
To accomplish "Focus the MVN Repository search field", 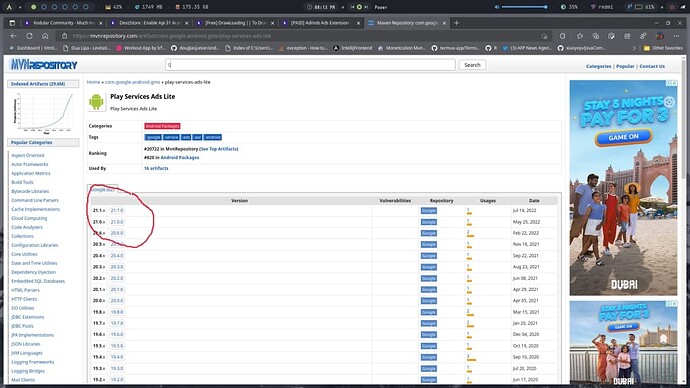I will pos(310,65).
